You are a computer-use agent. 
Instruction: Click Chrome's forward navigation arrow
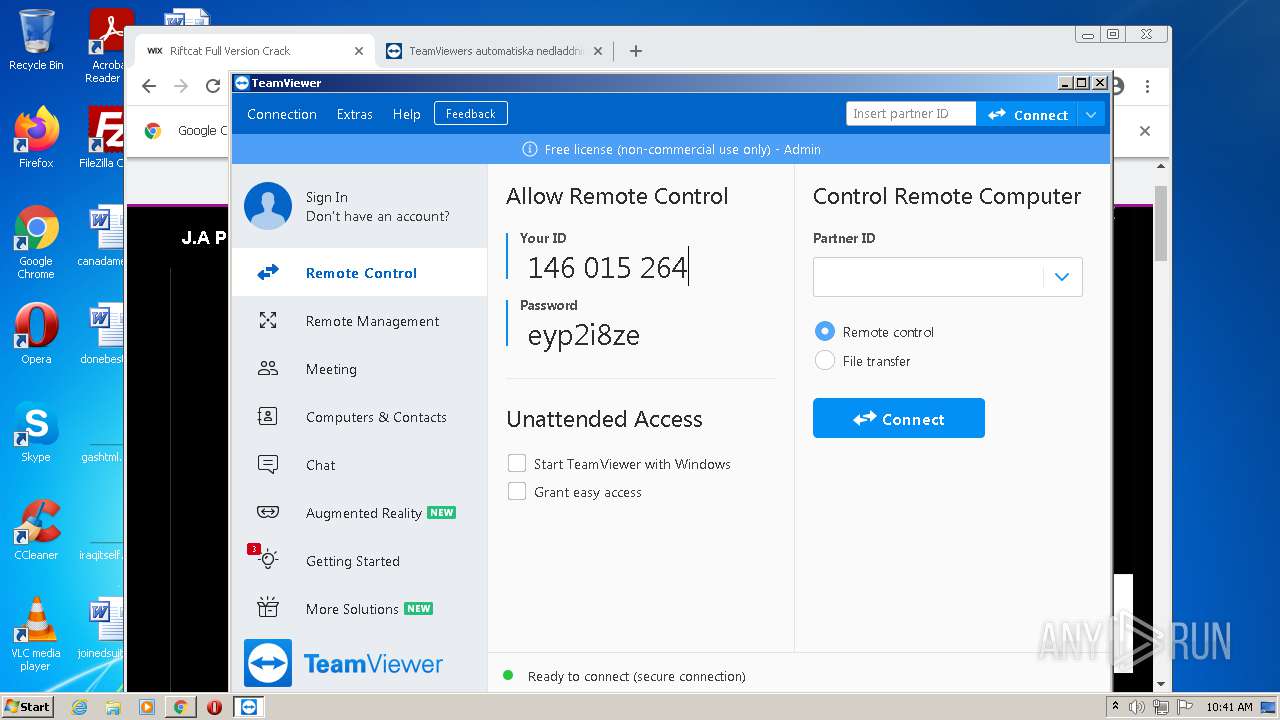pos(181,86)
